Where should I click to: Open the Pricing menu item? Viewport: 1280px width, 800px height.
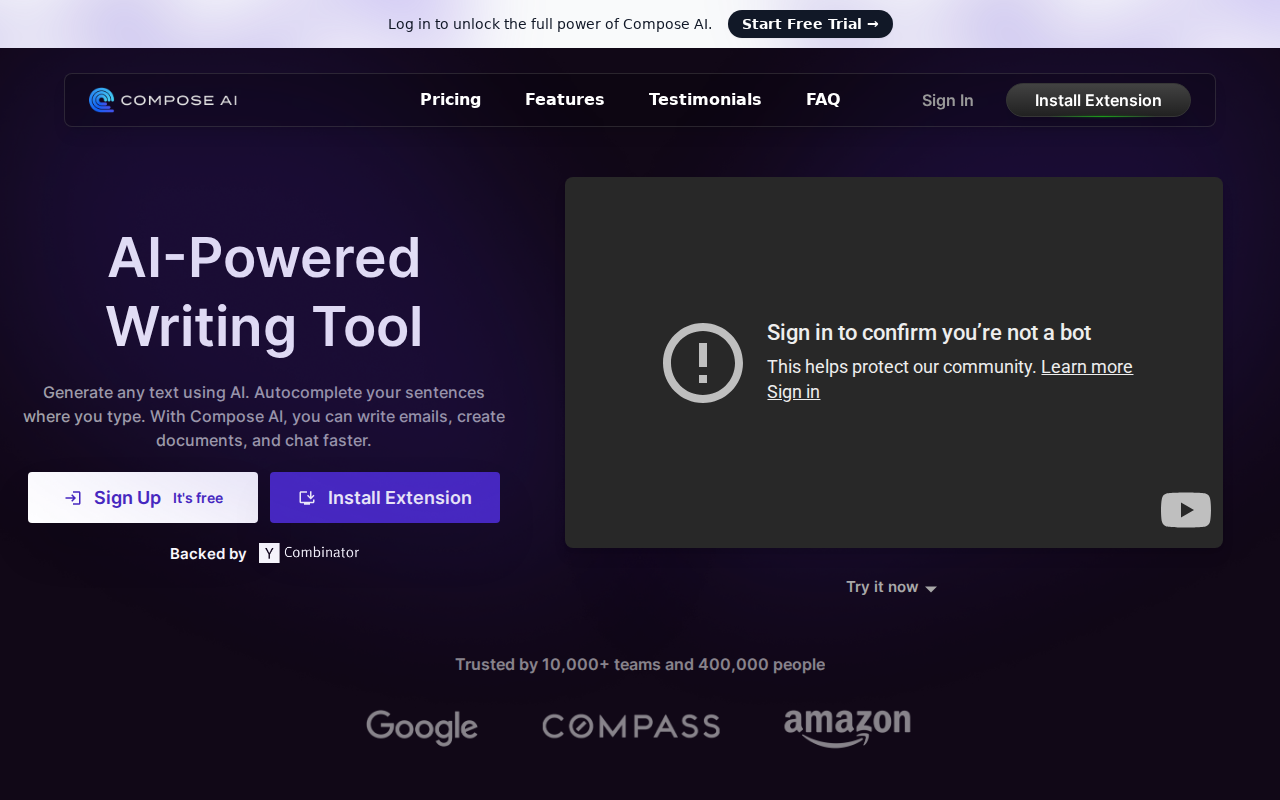(x=450, y=99)
